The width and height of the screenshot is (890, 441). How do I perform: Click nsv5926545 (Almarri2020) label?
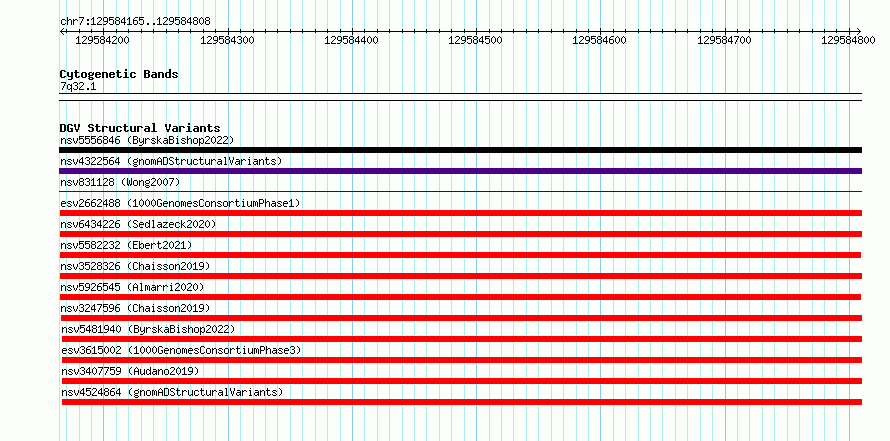click(132, 287)
